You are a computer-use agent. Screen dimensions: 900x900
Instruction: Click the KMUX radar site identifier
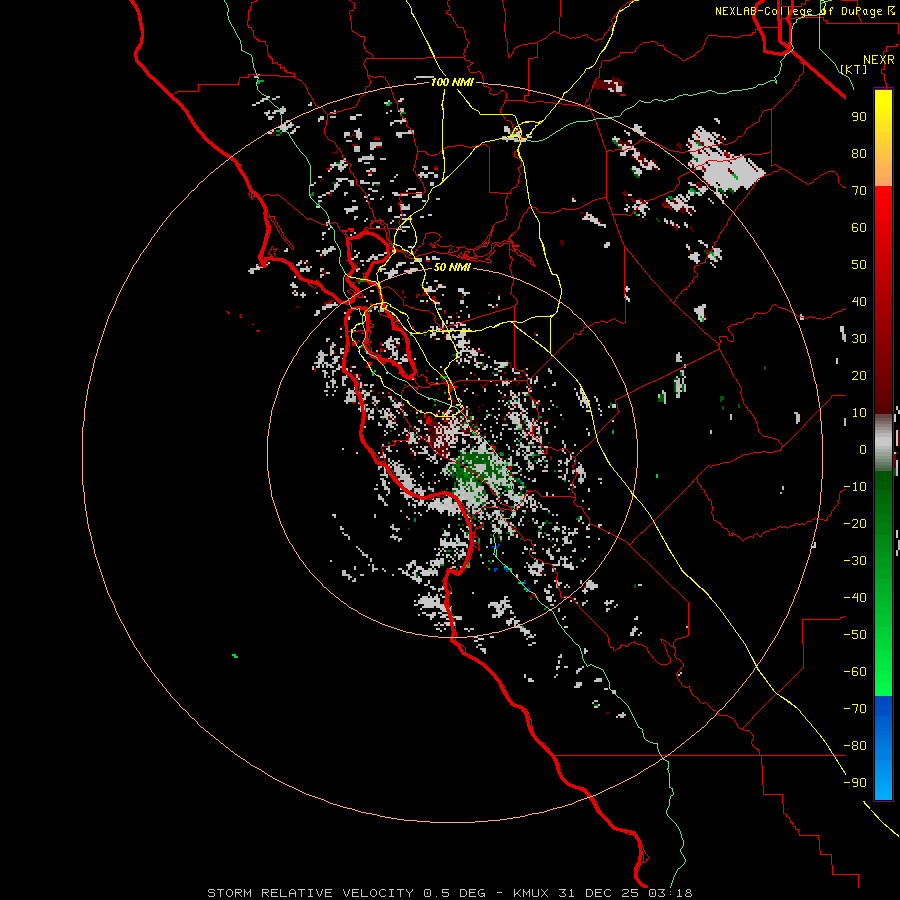click(531, 893)
